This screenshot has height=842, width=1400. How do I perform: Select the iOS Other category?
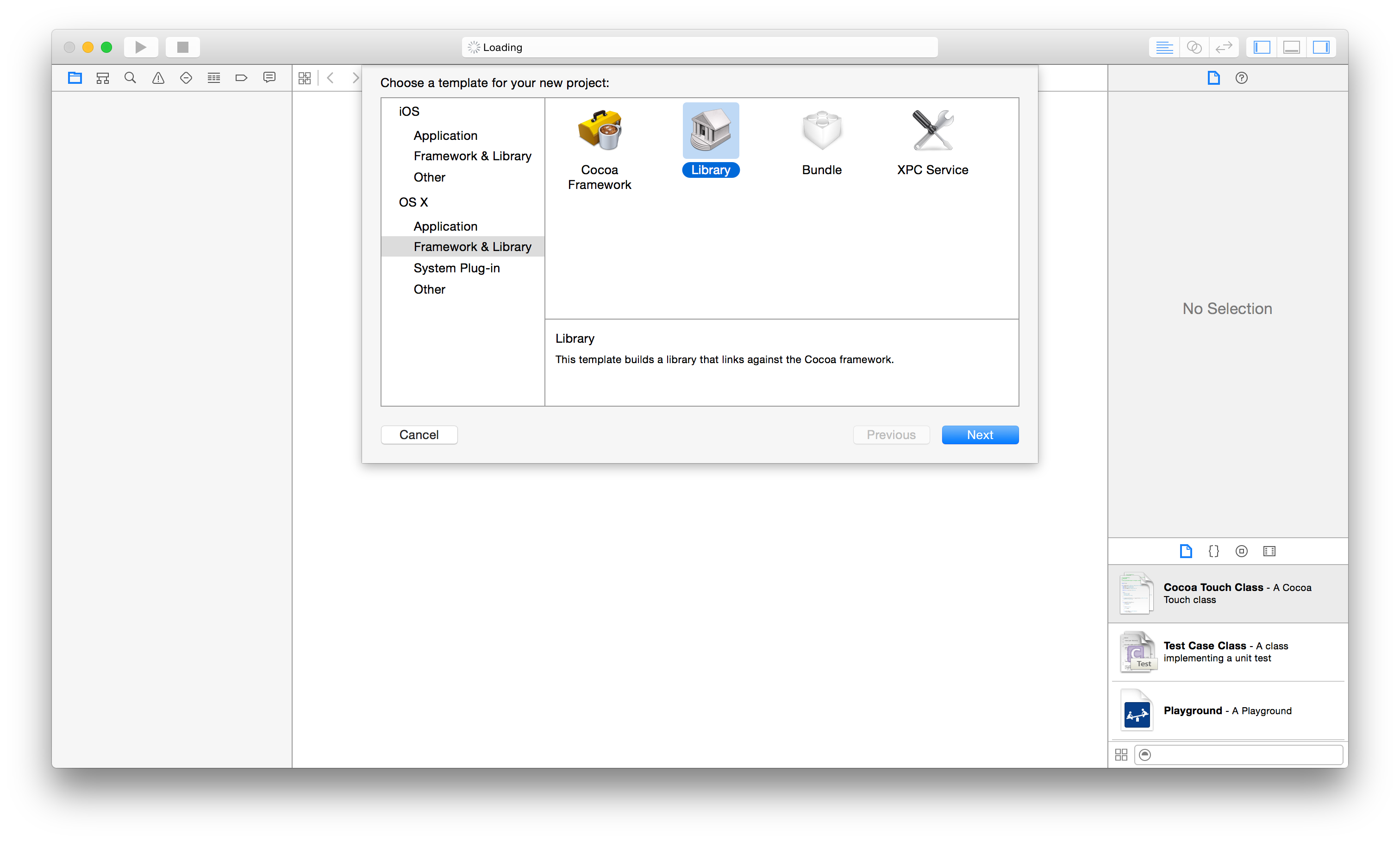click(430, 176)
